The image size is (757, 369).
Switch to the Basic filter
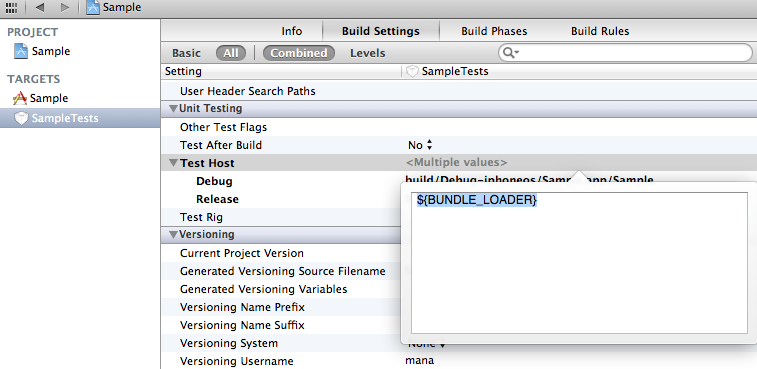click(186, 53)
